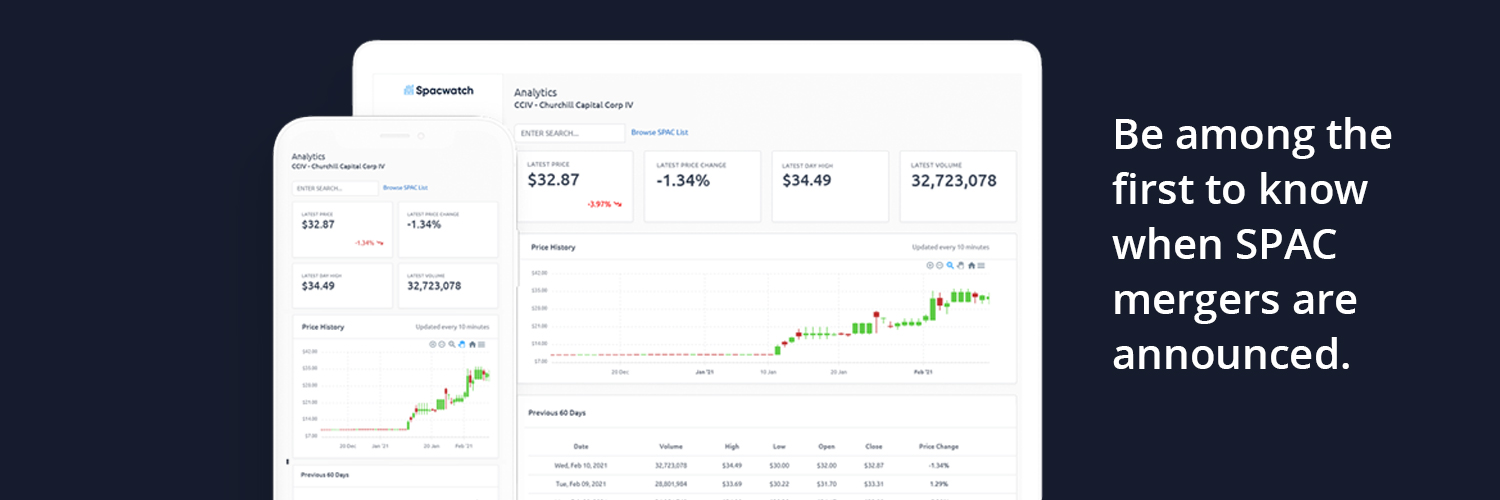Click the Previous 60 Days heading on the phone
The height and width of the screenshot is (500, 1500).
[x=325, y=475]
